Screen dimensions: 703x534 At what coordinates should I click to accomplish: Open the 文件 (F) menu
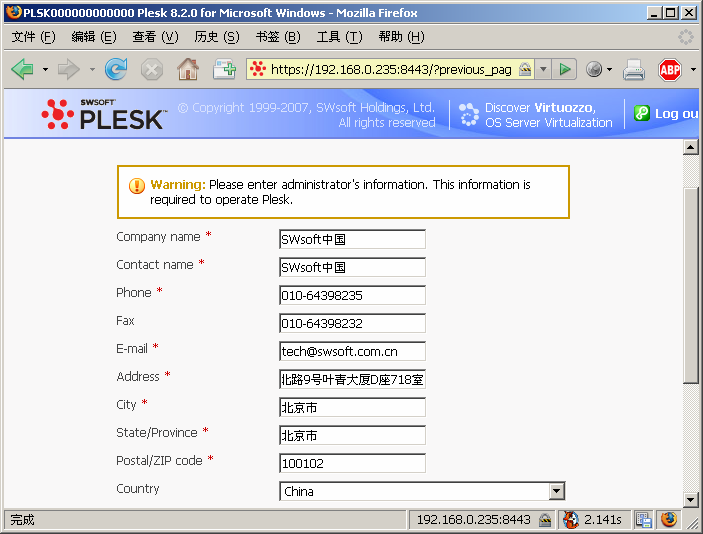34,37
